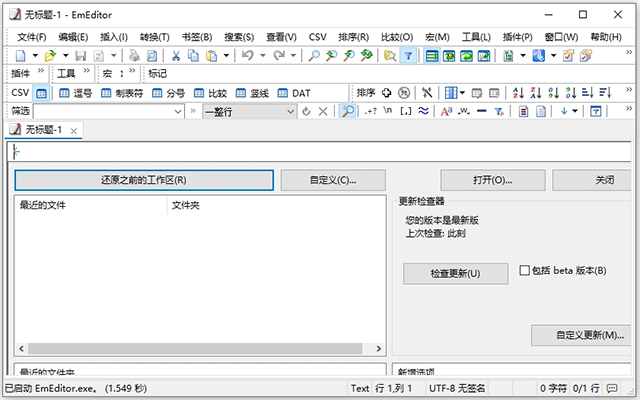Open the 一整行 column dropdown
This screenshot has width=640, height=400.
[x=291, y=111]
